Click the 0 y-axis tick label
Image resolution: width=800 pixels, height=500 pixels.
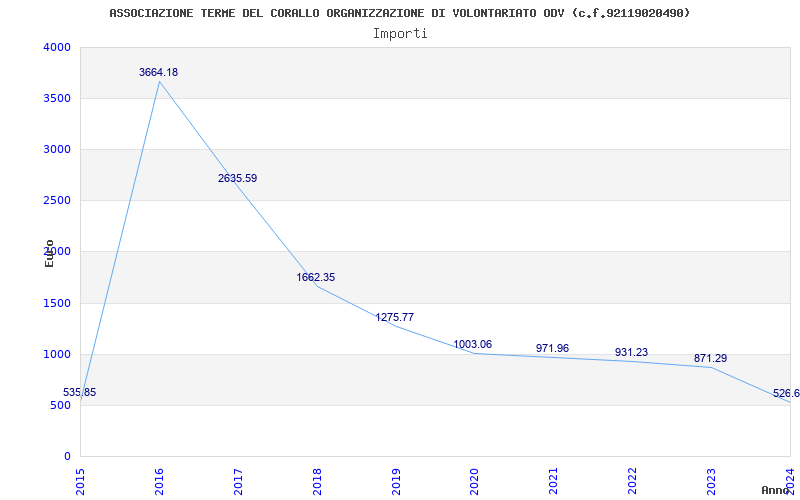[x=68, y=457]
